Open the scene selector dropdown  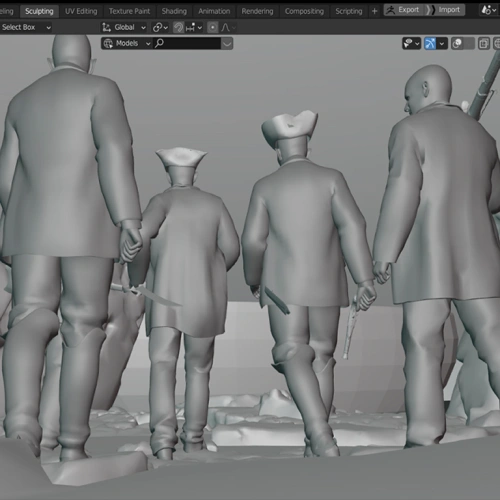(489, 10)
